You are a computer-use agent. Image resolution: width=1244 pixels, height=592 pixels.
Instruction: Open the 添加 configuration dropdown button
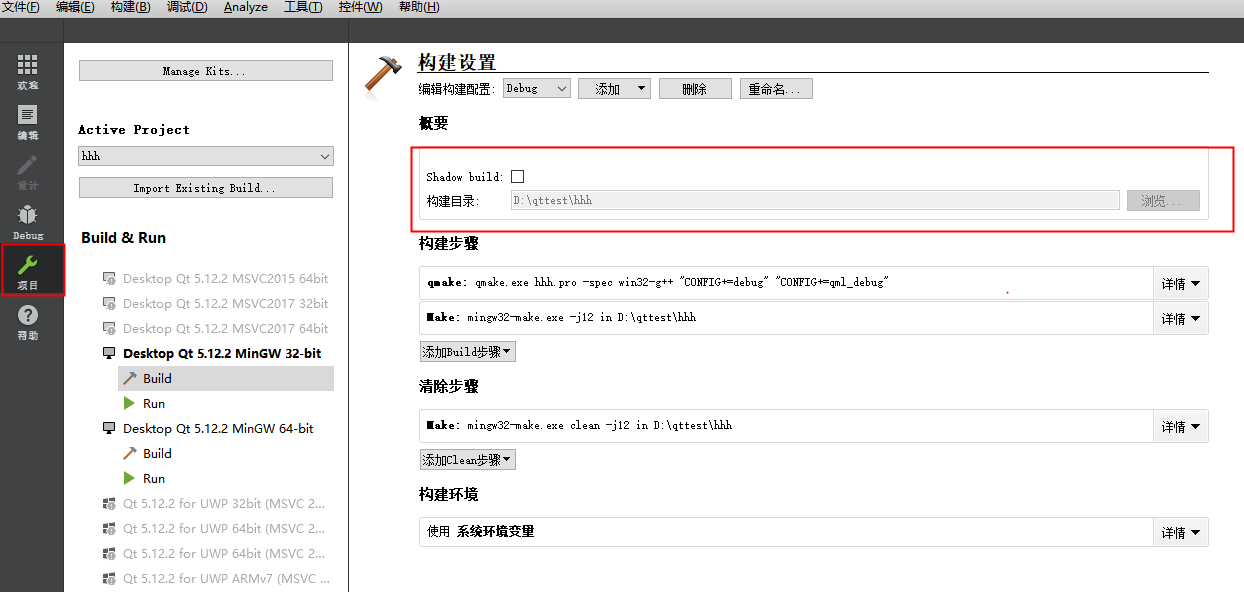615,89
